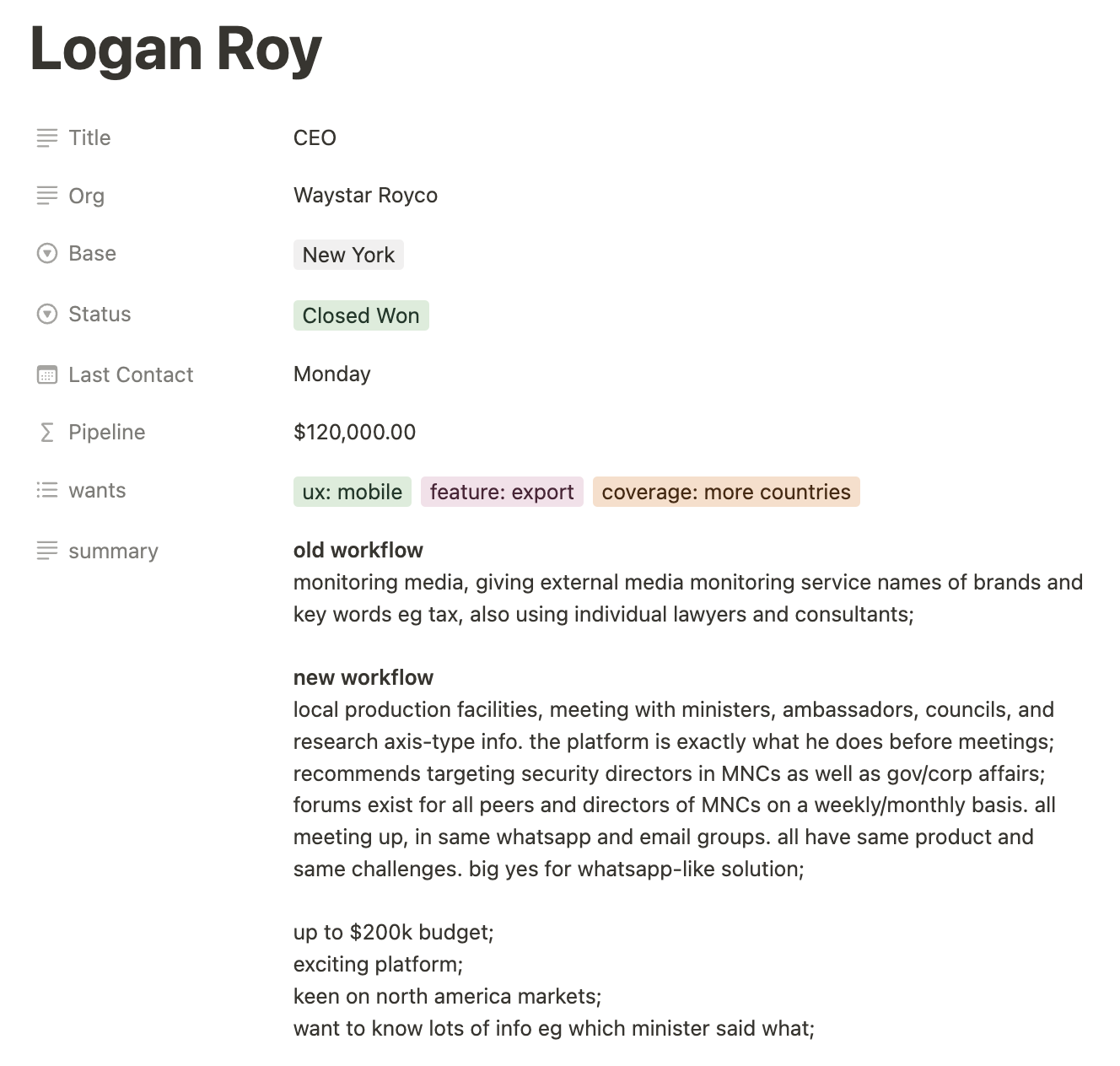Click the CEO title value
The image size is (1120, 1066).
click(315, 137)
